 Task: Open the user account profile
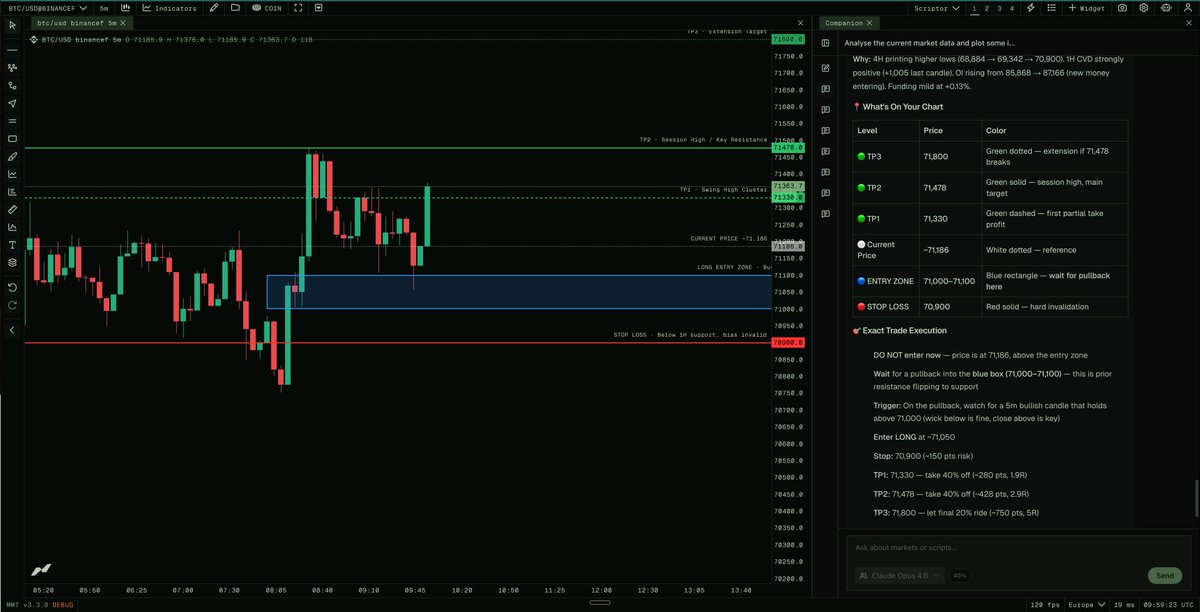[x=1186, y=8]
